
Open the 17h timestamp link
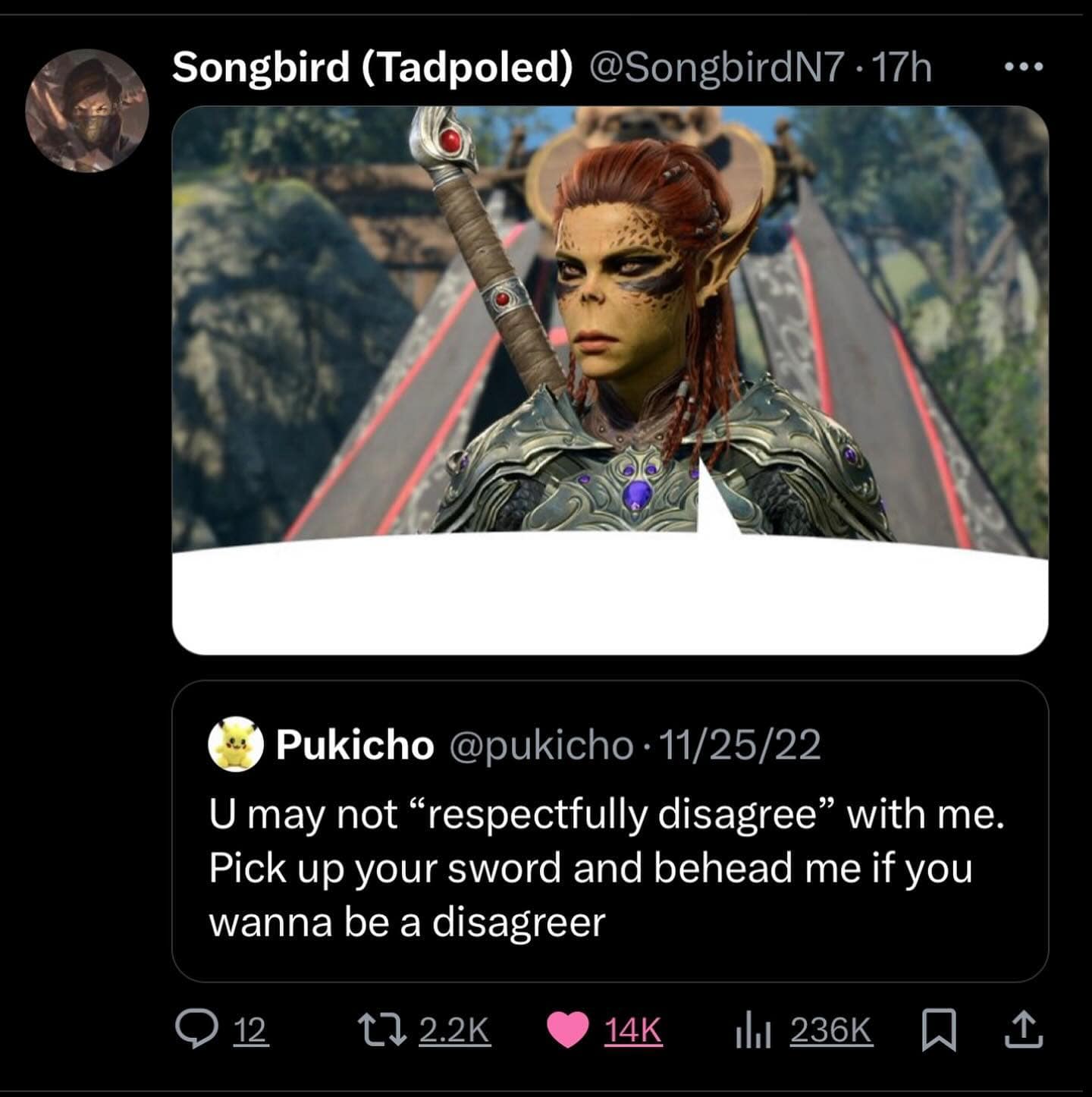pyautogui.click(x=902, y=68)
